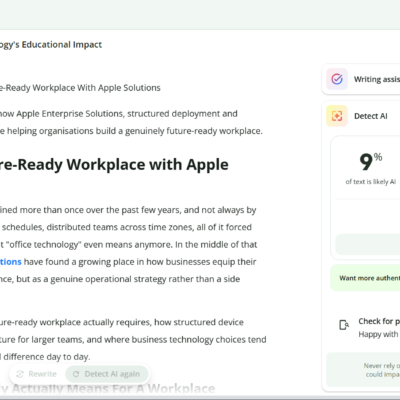Click the '9%' AI score value
400x400 pixels.
(x=371, y=162)
